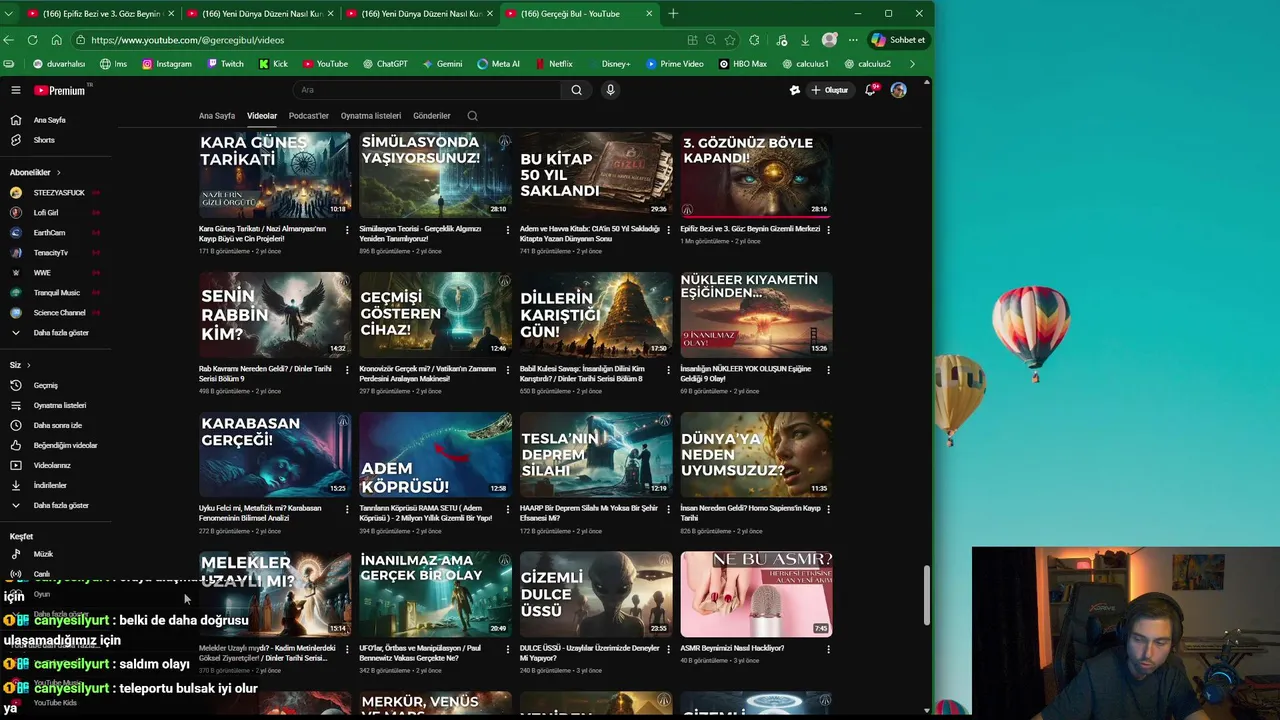The height and width of the screenshot is (720, 1280).
Task: Open Daha sonra izle list
Action: pyautogui.click(x=55, y=425)
